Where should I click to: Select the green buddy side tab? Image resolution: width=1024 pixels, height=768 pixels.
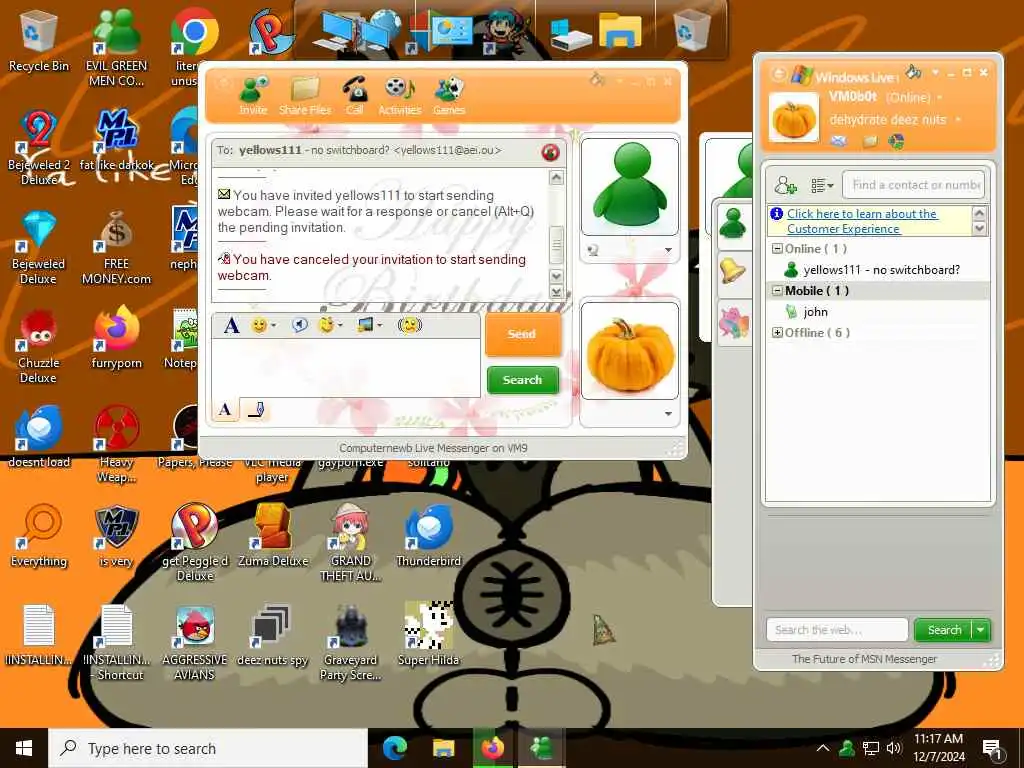[733, 225]
